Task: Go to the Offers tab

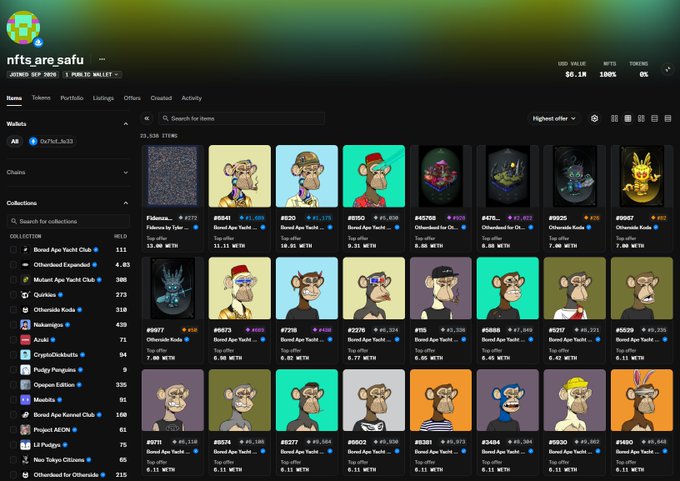Action: click(x=132, y=98)
